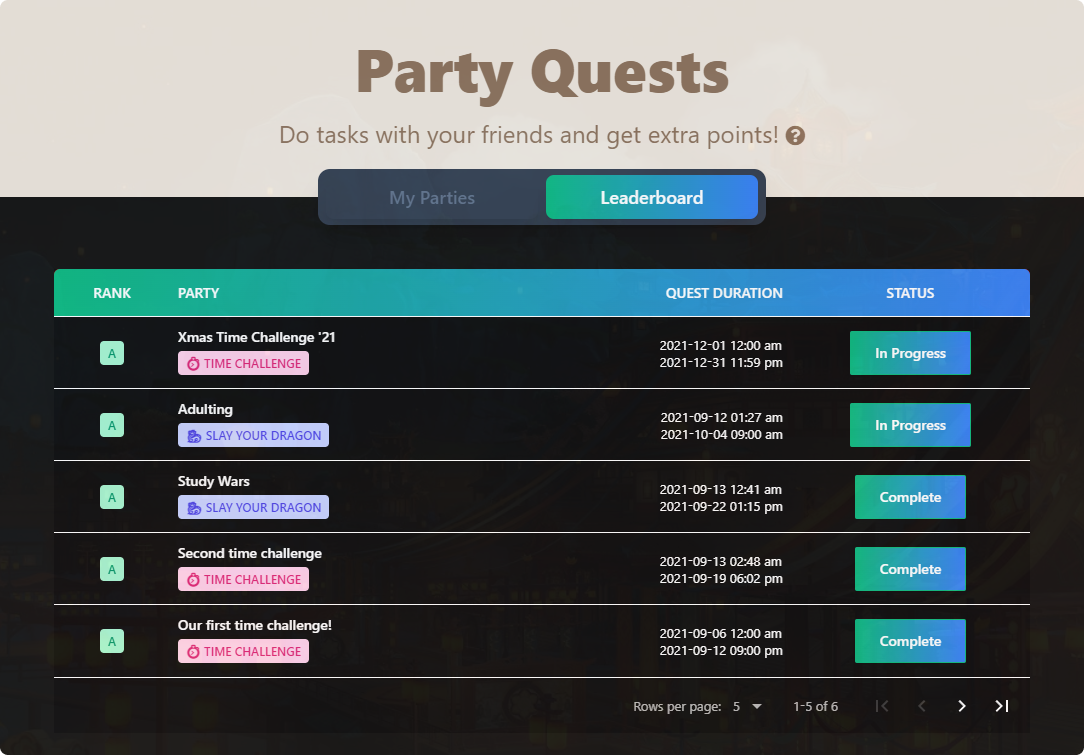This screenshot has width=1084, height=755.
Task: Select the Leaderboard tab
Action: point(652,198)
